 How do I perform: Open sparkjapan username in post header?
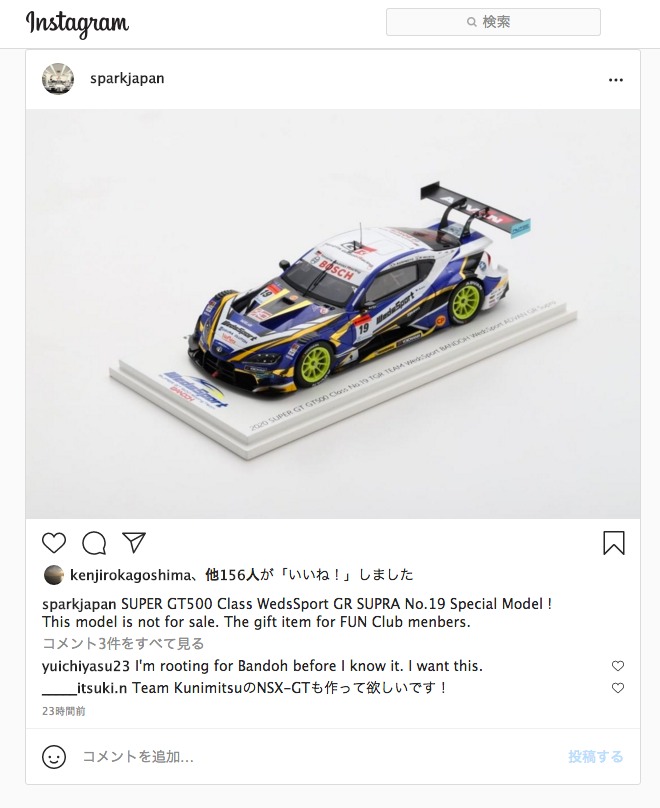tap(127, 78)
